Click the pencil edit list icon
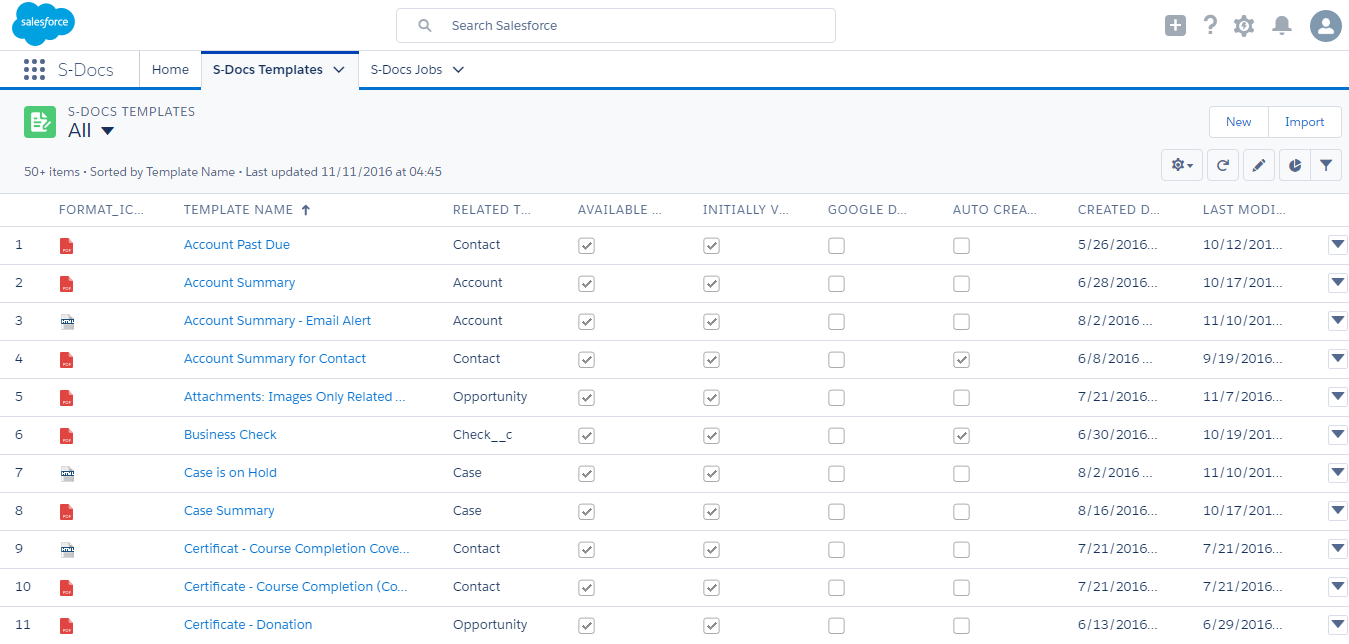1349x644 pixels. tap(1259, 165)
